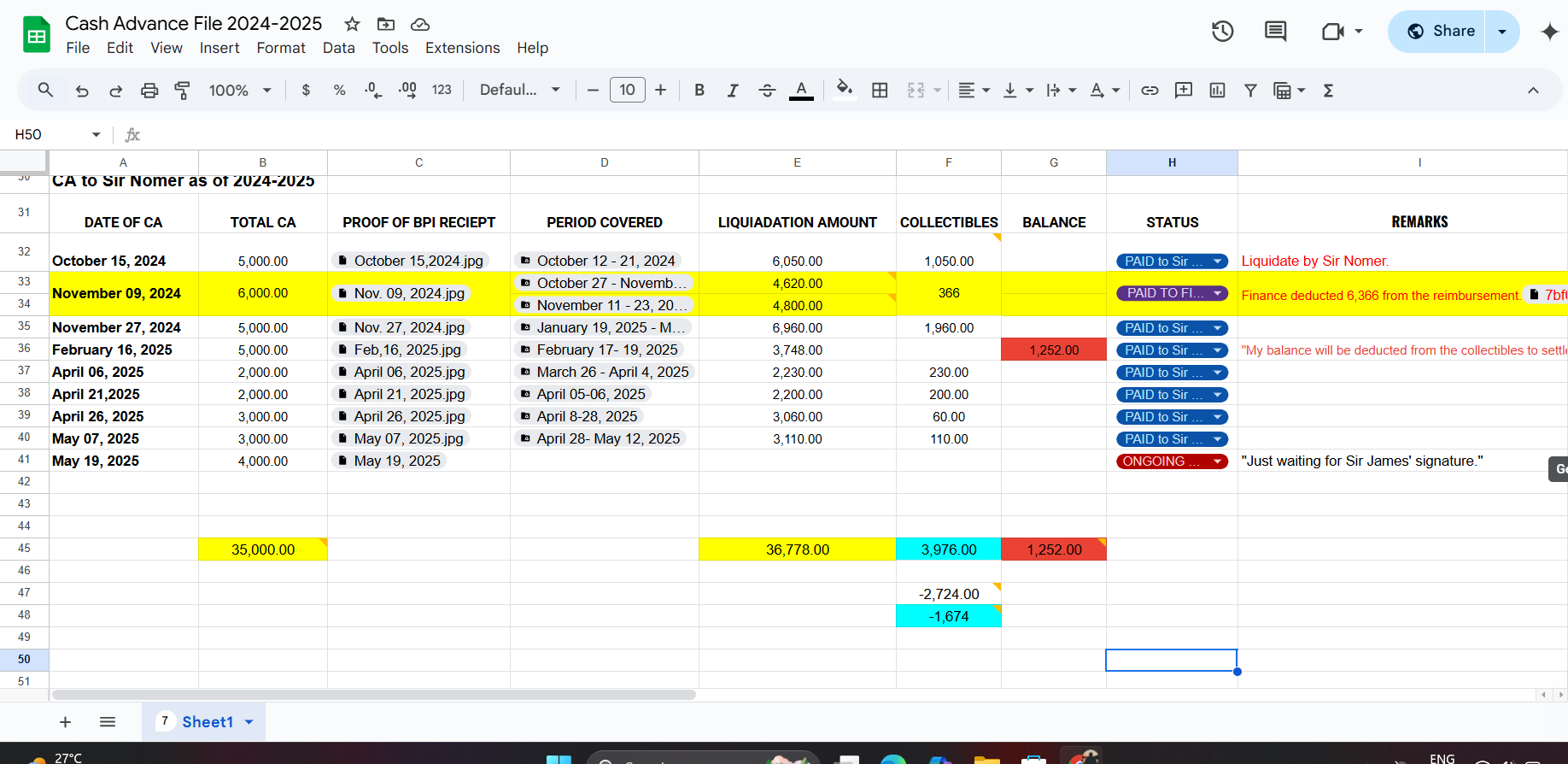Open the name box dropdown arrow

tap(97, 135)
